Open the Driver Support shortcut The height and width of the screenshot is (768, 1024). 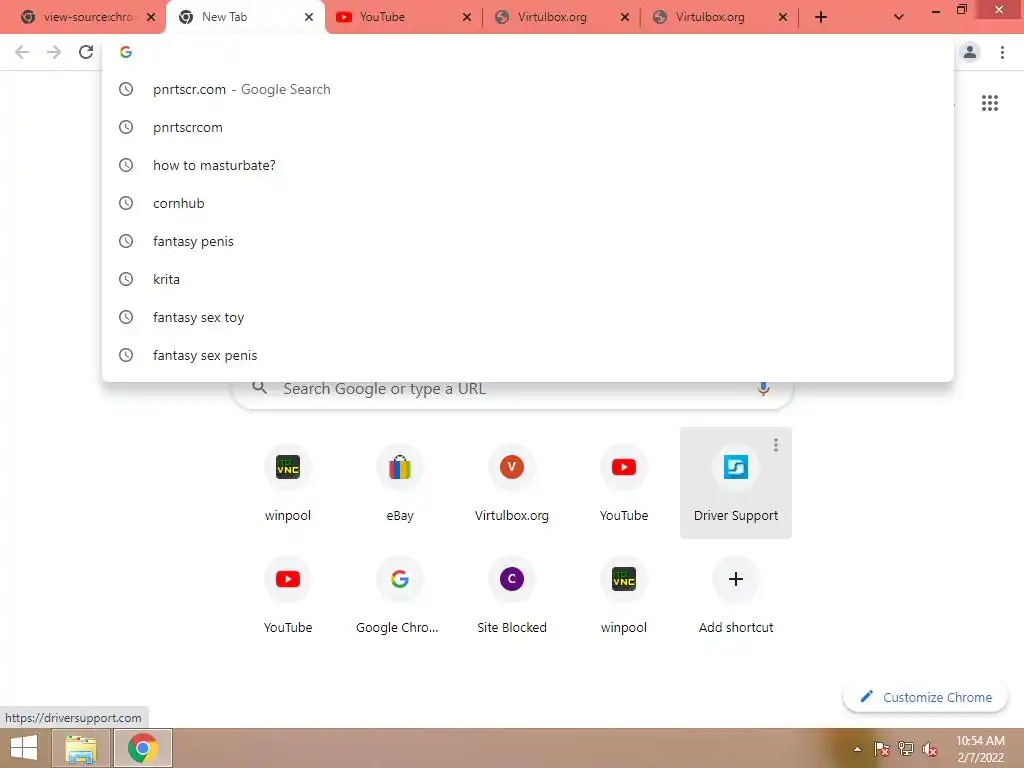(x=736, y=483)
